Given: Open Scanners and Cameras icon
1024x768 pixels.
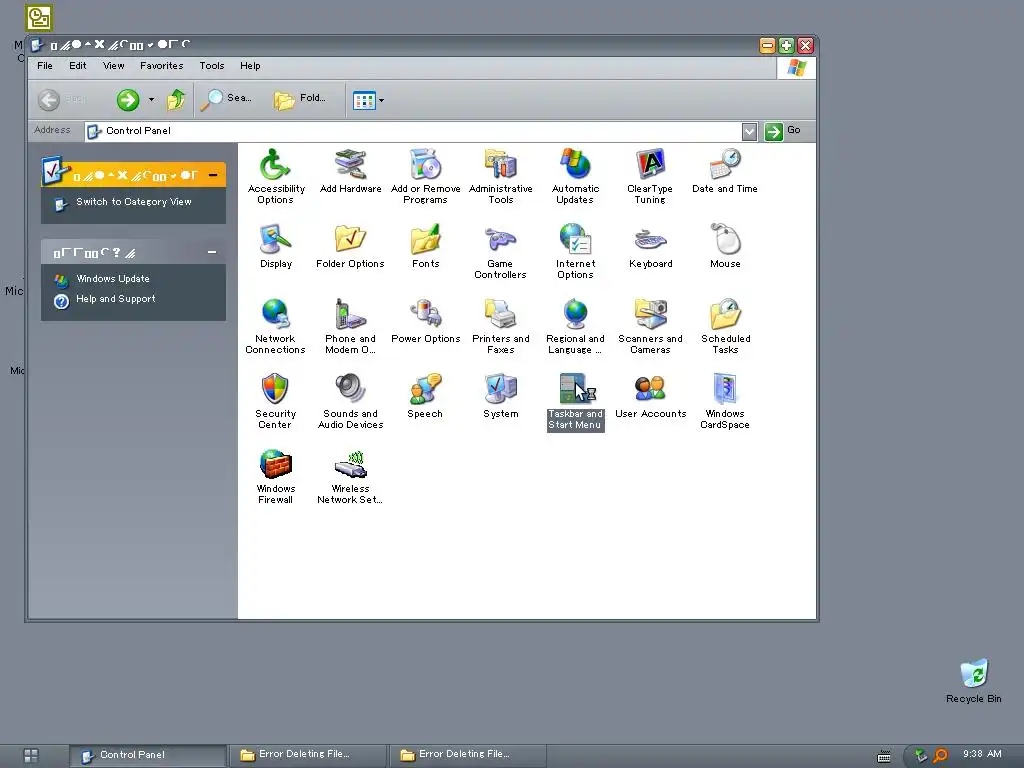Looking at the screenshot, I should point(650,326).
